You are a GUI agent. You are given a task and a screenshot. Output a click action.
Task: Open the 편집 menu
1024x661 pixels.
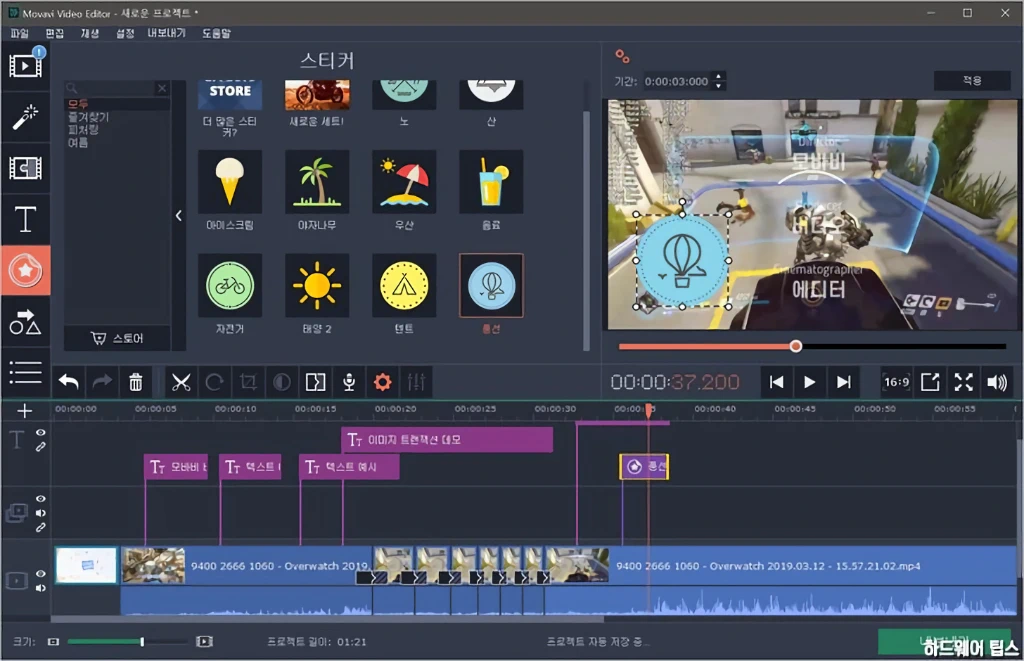[55, 33]
